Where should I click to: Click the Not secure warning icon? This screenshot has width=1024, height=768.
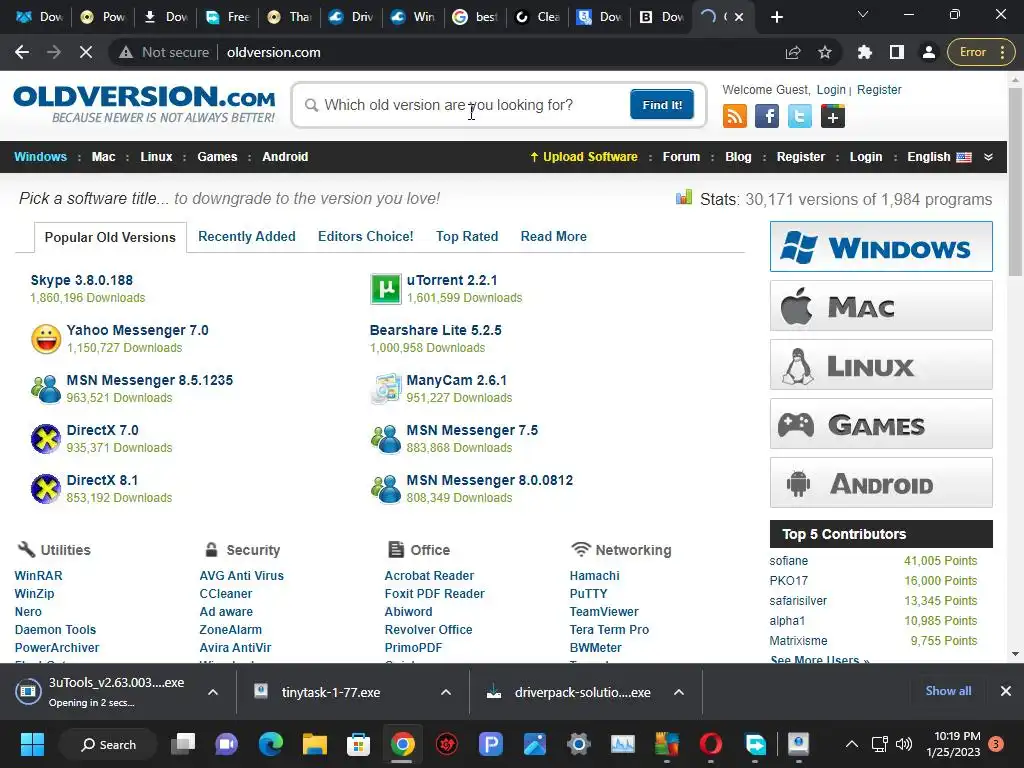[x=126, y=52]
